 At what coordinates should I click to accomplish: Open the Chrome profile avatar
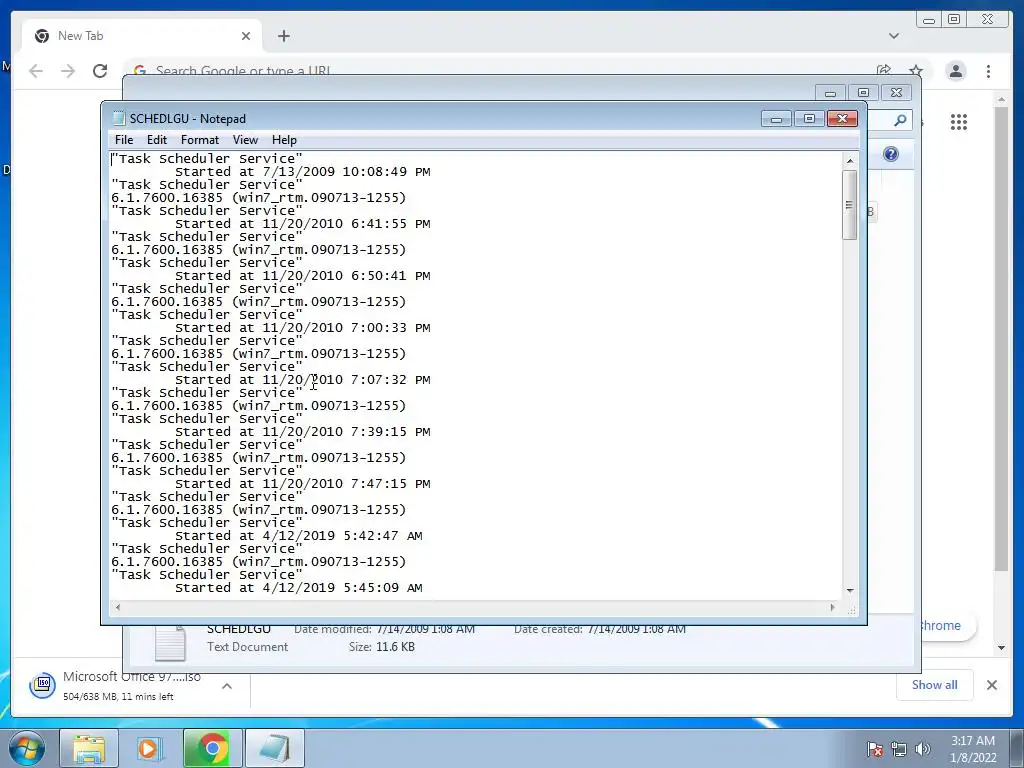pos(955,71)
